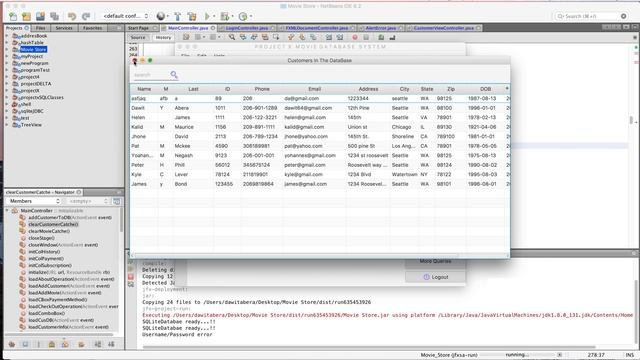Switch to AlertError.java editor tab
Image resolution: width=640 pixels, height=360 pixels.
[380, 28]
